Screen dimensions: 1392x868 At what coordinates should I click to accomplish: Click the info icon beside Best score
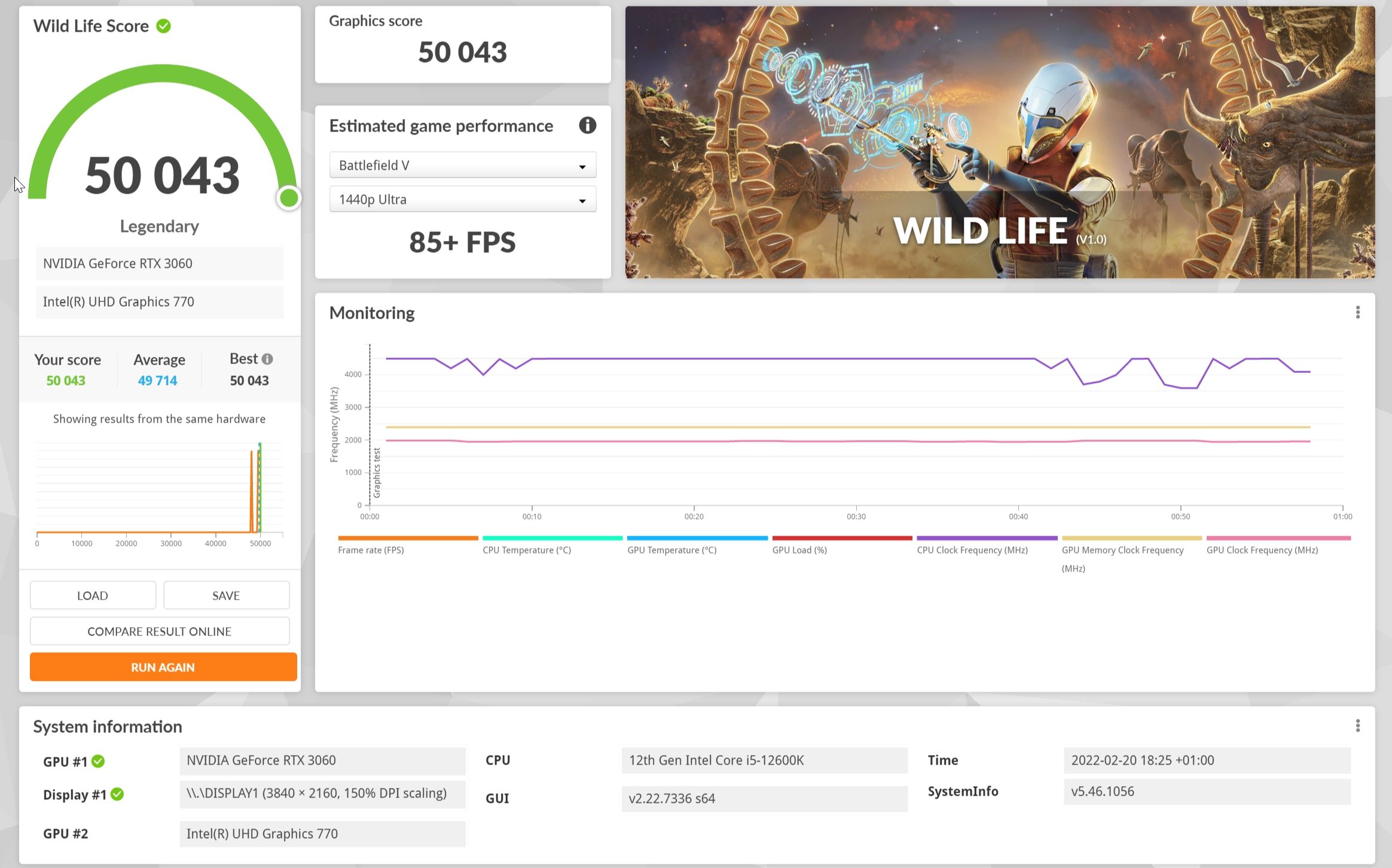(267, 359)
